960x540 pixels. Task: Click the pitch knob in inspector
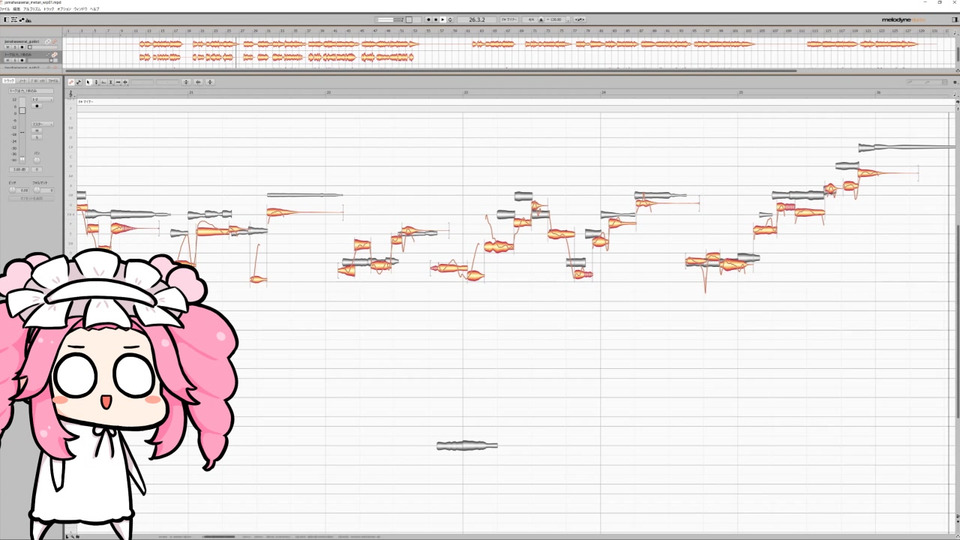12,190
